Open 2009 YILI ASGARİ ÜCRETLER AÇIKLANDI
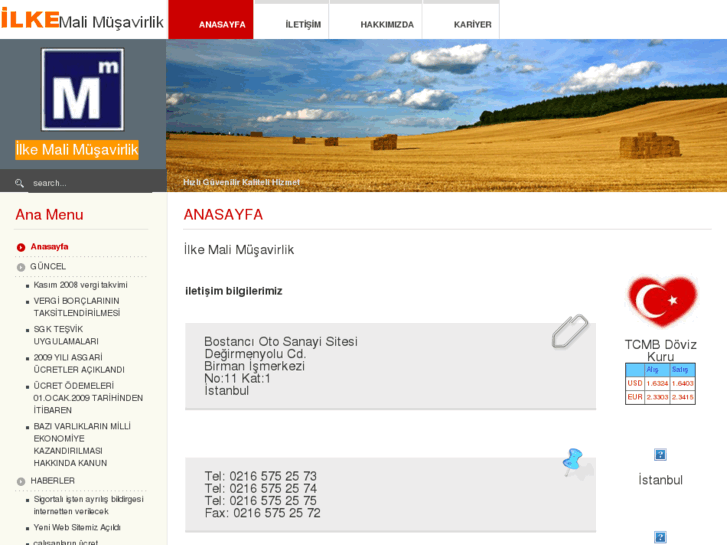 click(x=79, y=364)
